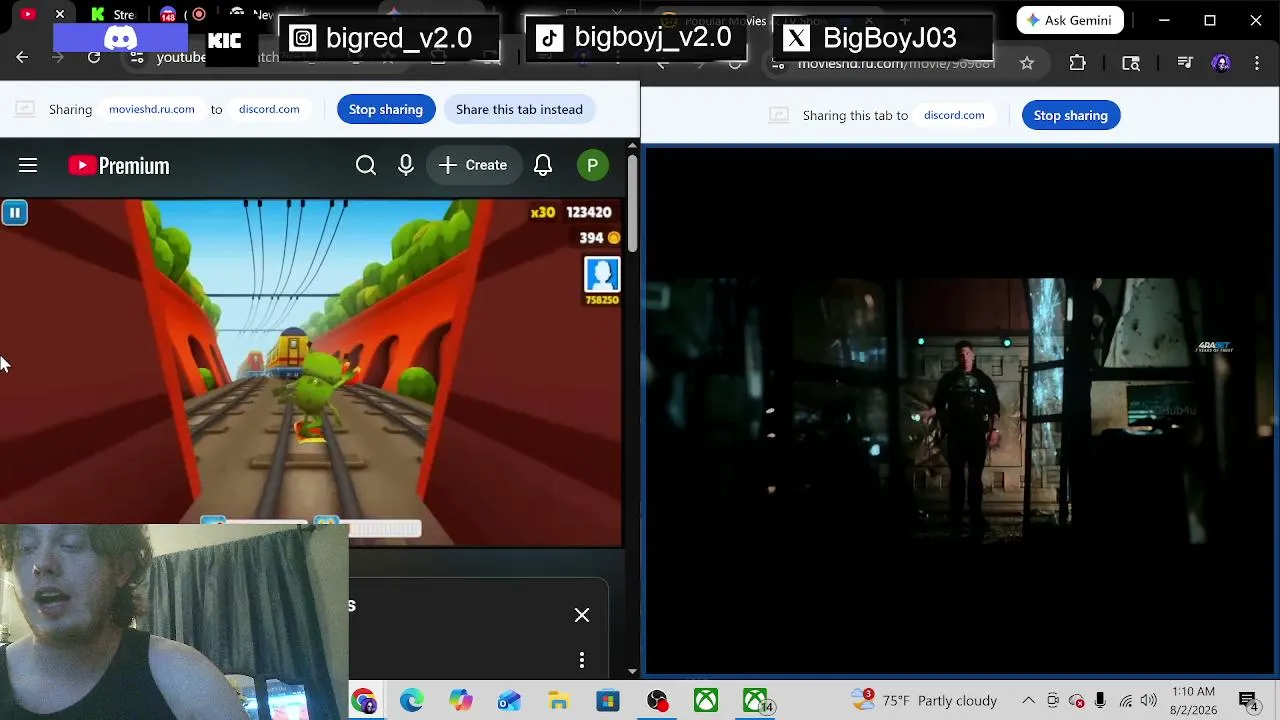Reload the left browser window page
The height and width of the screenshot is (720, 1280).
(x=94, y=57)
